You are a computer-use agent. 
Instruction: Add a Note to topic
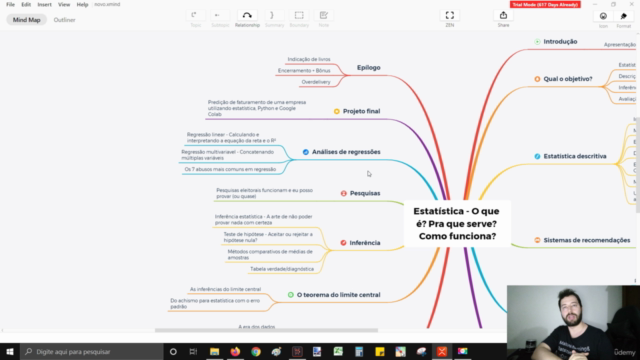click(x=324, y=19)
